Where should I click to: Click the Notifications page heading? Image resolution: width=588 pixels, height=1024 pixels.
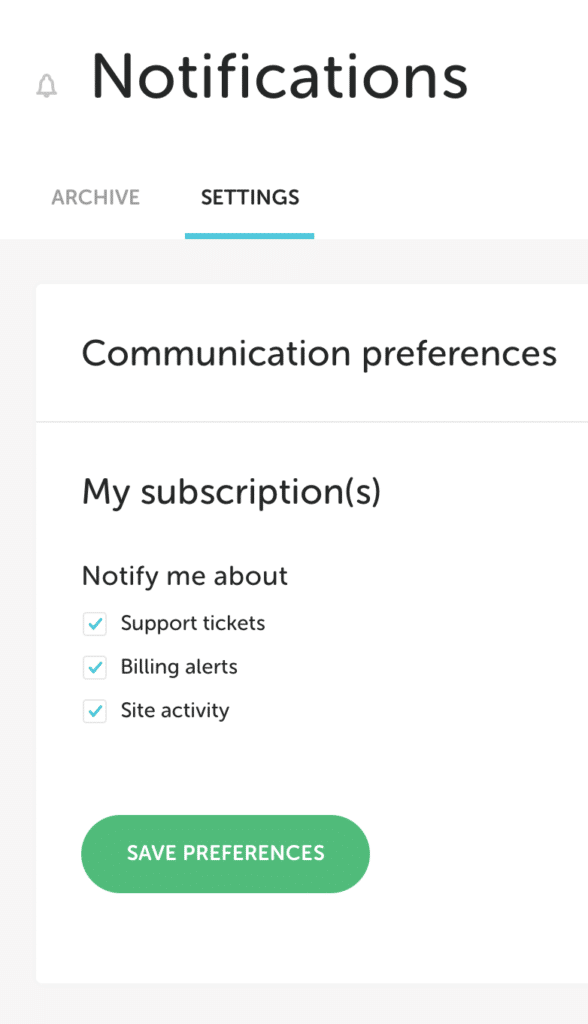click(x=278, y=77)
